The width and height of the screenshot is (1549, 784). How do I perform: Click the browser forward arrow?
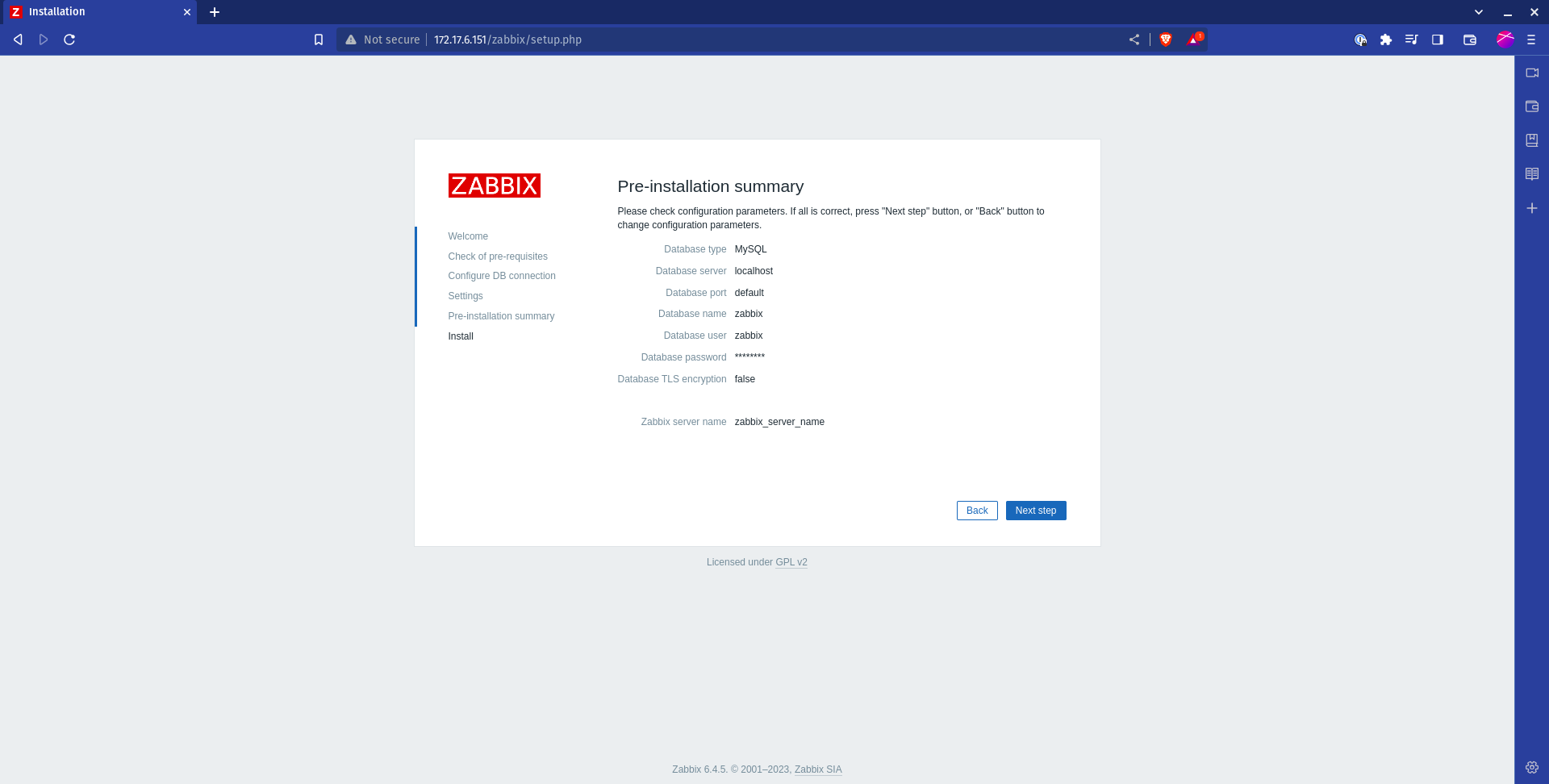[x=44, y=40]
